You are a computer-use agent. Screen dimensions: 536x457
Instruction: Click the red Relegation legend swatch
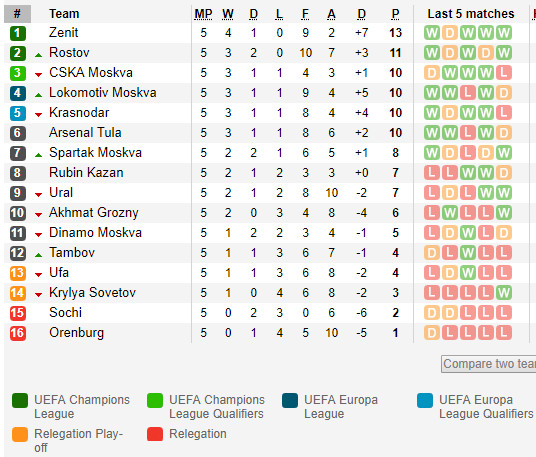[155, 434]
